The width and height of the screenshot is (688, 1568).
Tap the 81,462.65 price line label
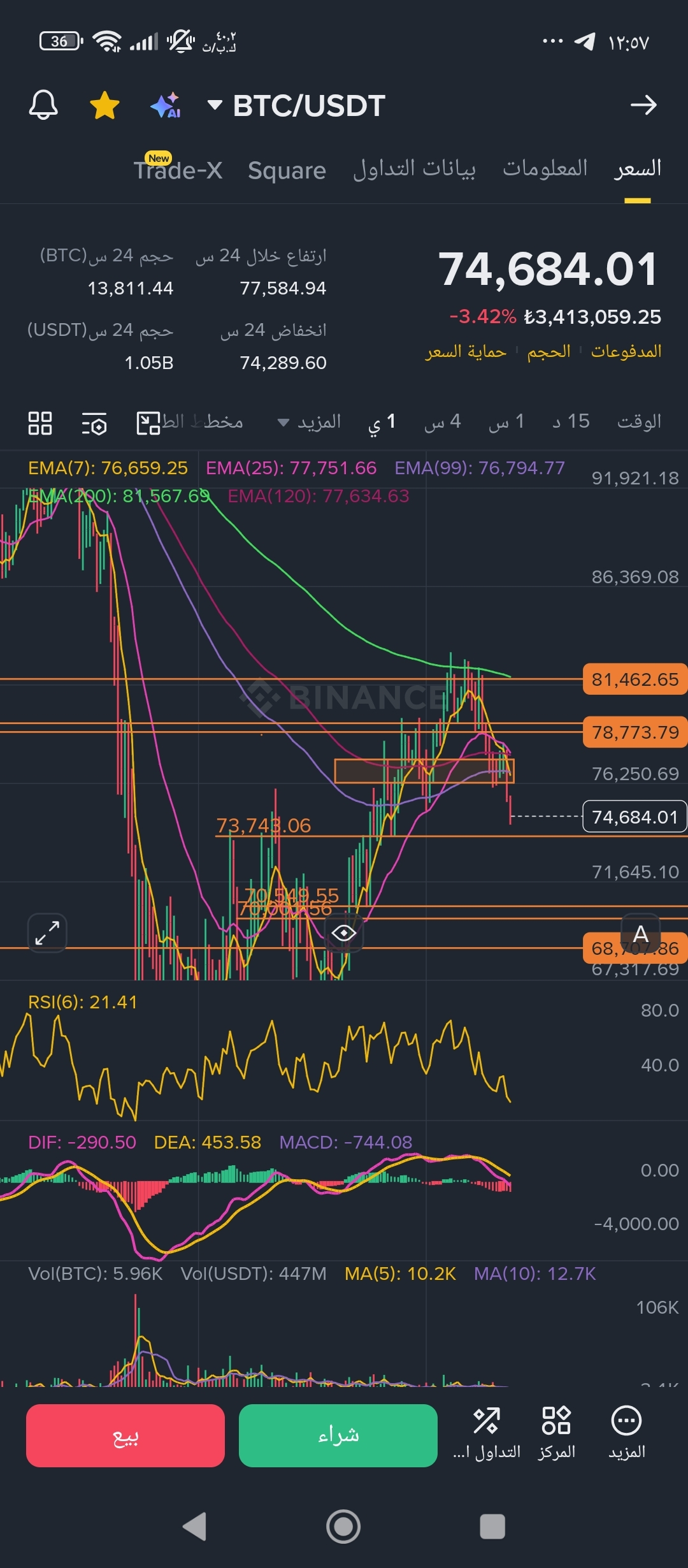click(x=635, y=679)
